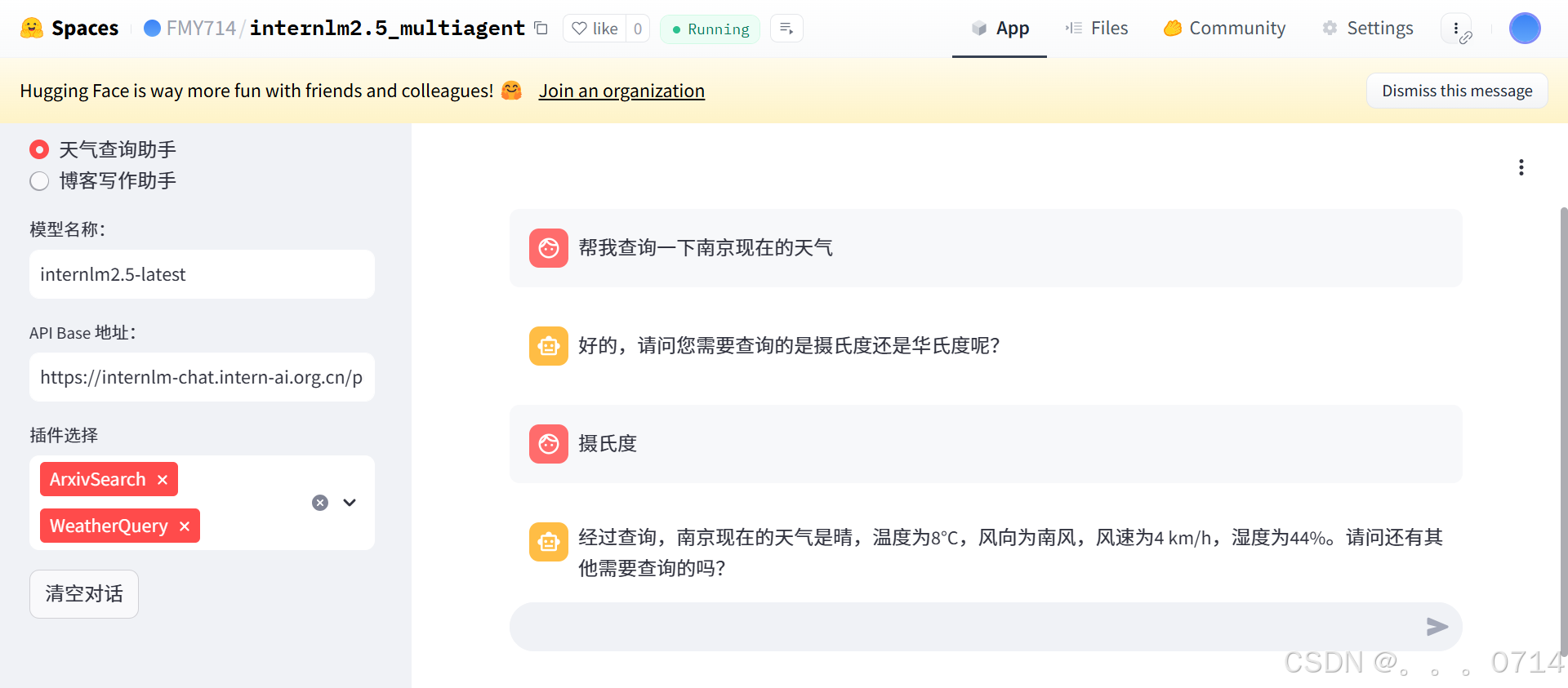Image resolution: width=1568 pixels, height=688 pixels.
Task: Select the weather result reply text
Action: (1010, 553)
